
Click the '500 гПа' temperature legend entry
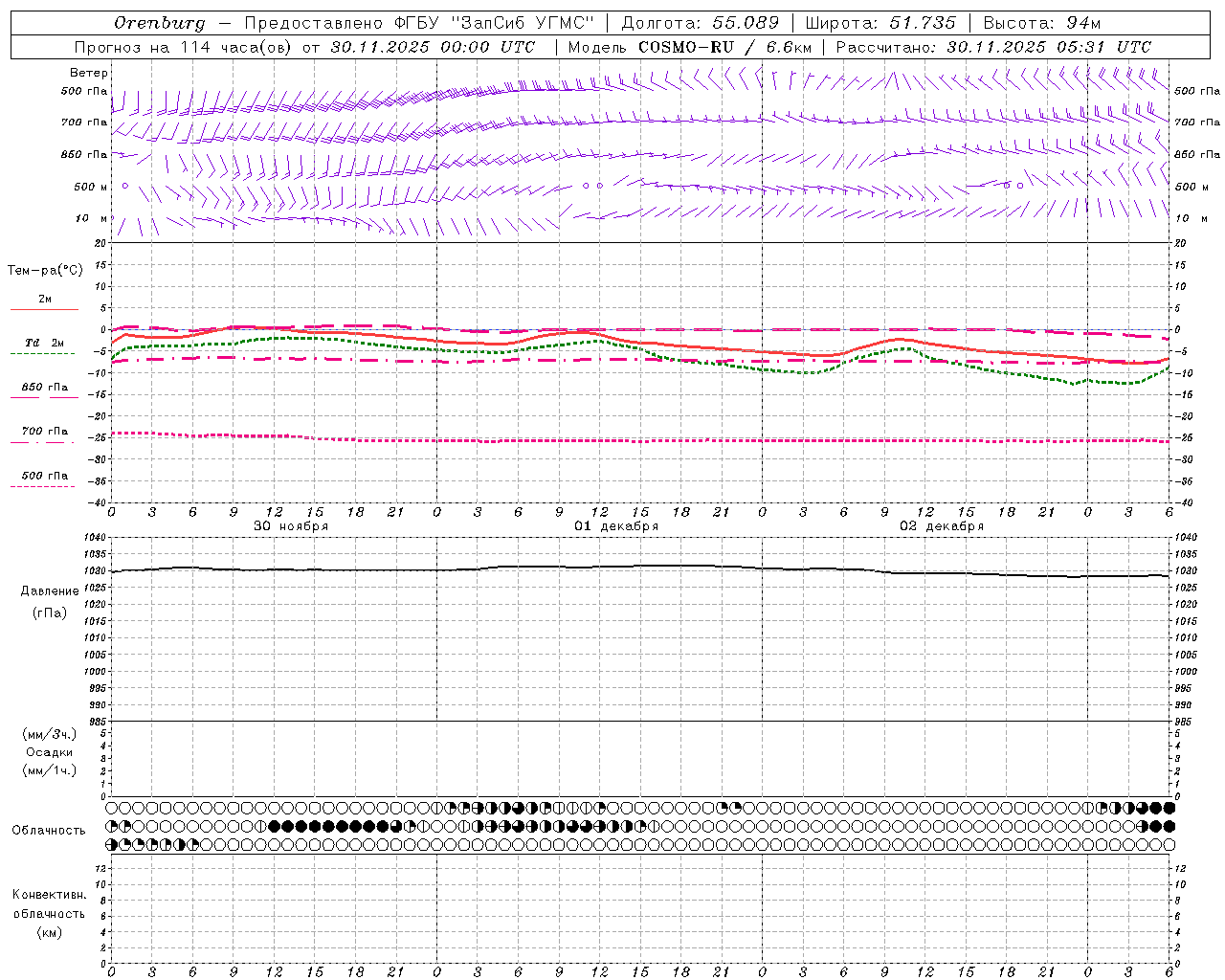[x=45, y=476]
